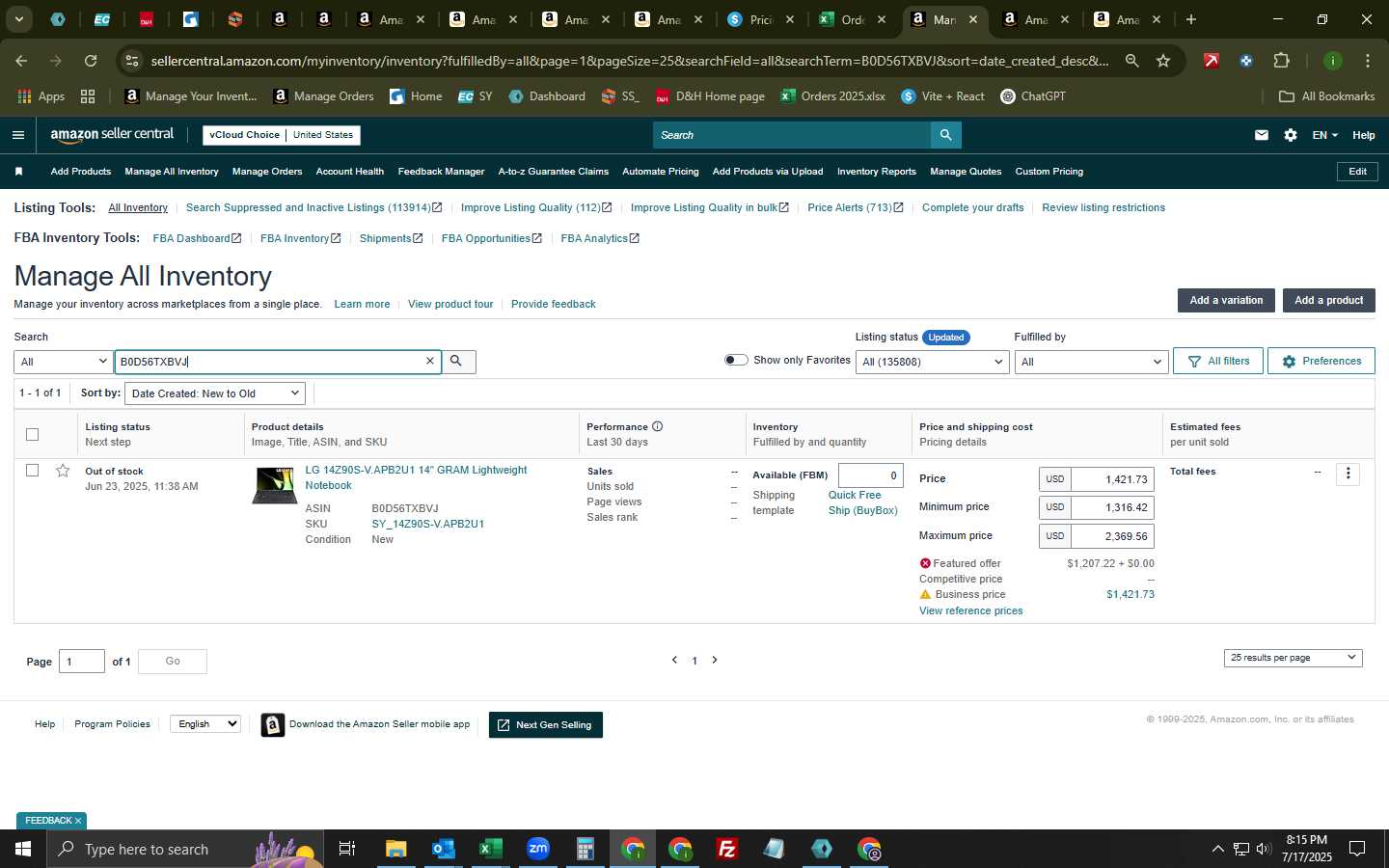Open a new browser tab
The image size is (1389, 868).
pos(1191,19)
